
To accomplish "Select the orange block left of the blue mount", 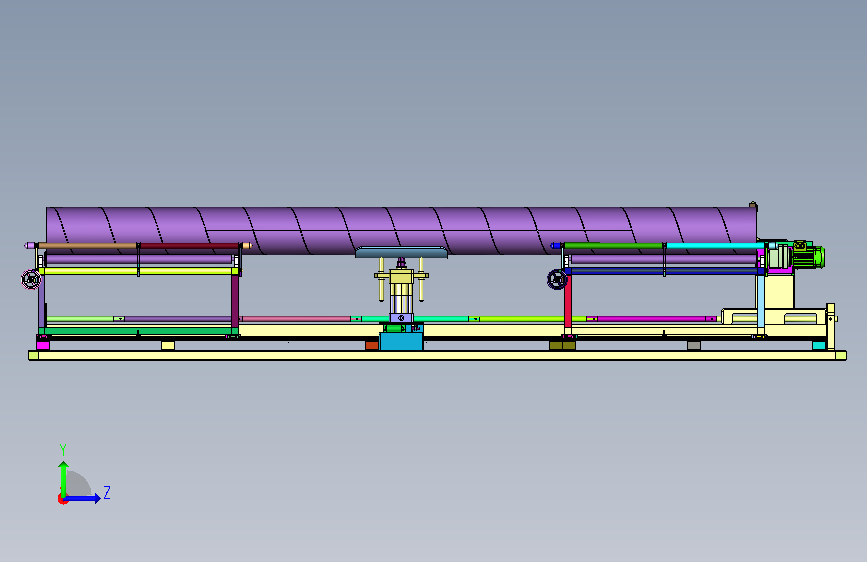I will point(372,346).
